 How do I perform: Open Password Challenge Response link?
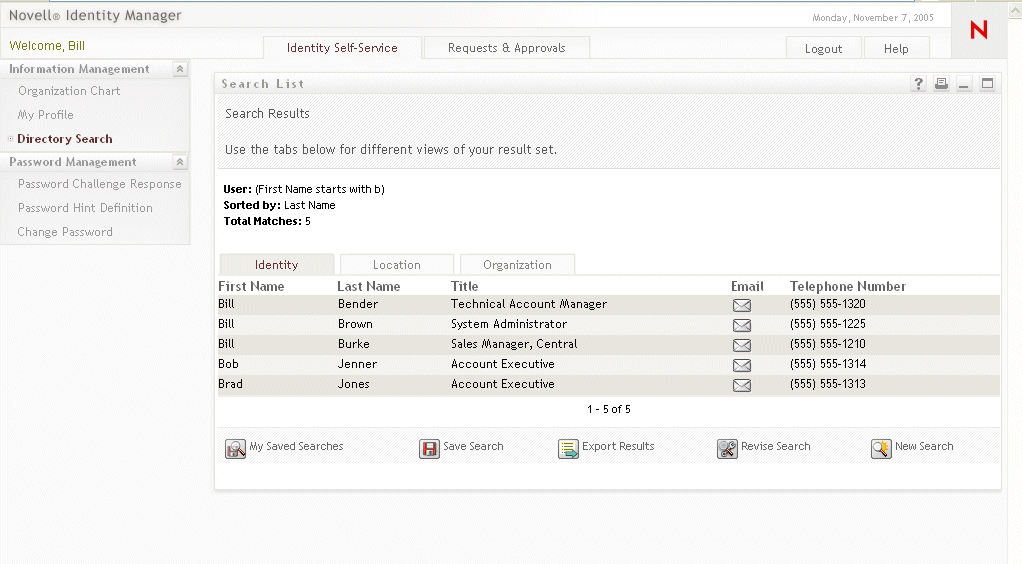99,184
